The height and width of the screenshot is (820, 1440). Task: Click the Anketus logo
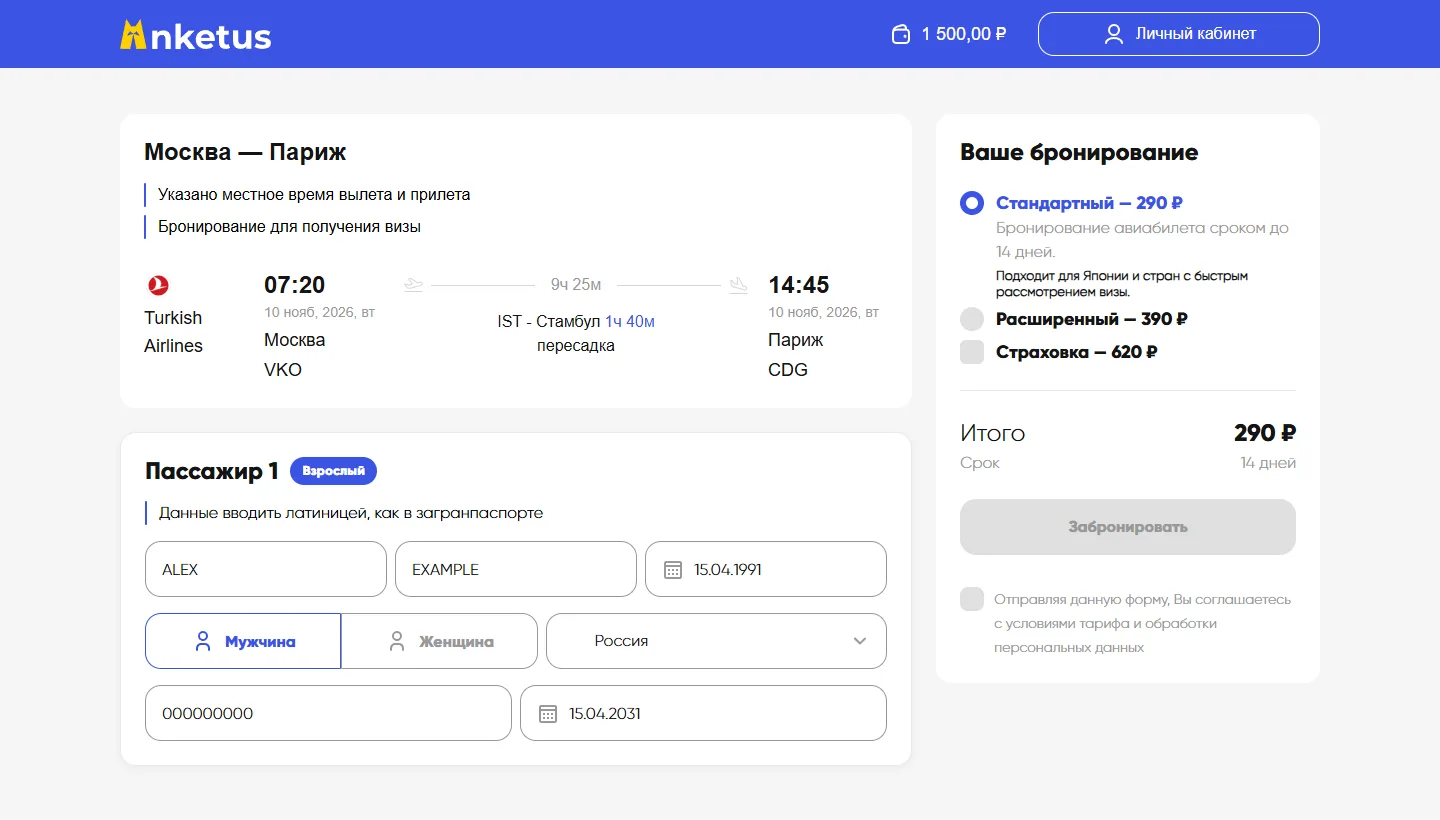pyautogui.click(x=195, y=35)
